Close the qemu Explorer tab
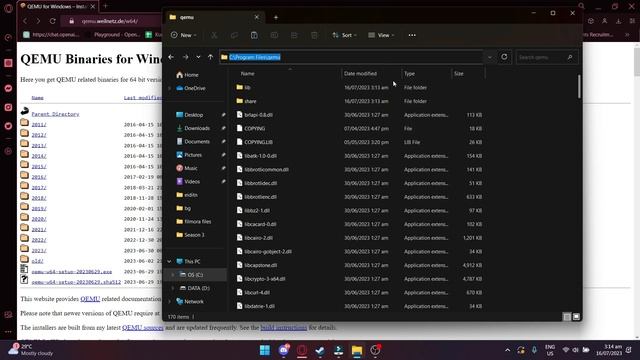Screen dimensions: 640x360 (x=256, y=17)
